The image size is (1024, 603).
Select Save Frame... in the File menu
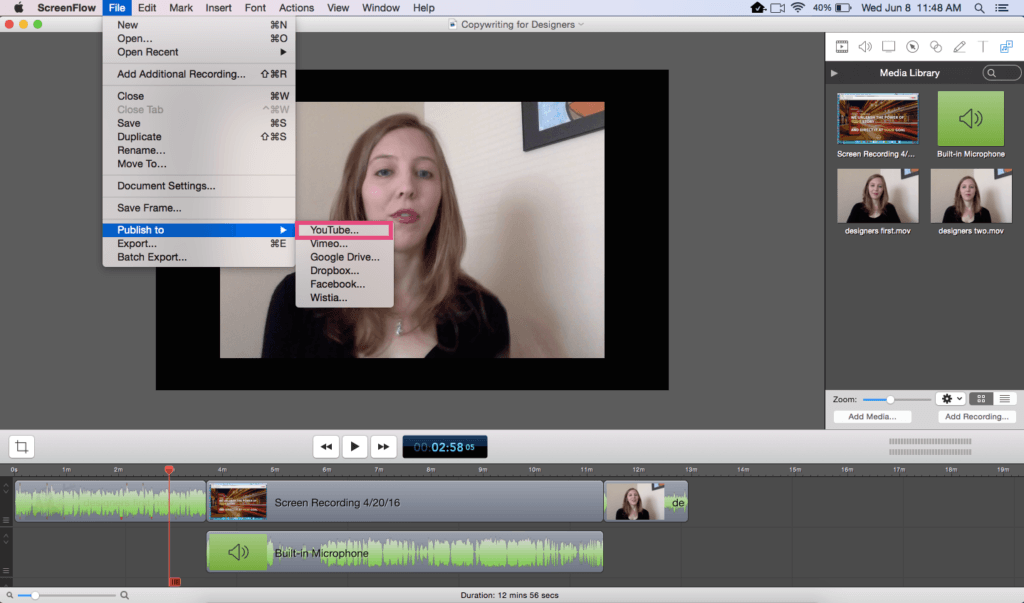tap(199, 208)
